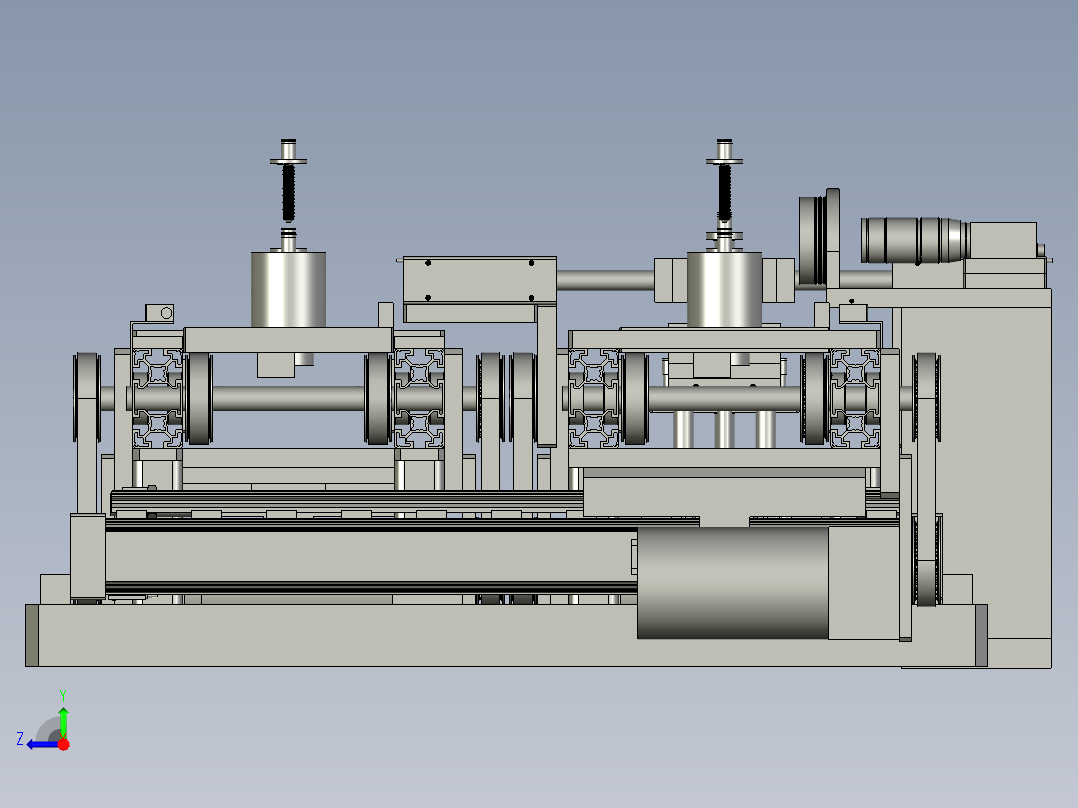
Task: Click the "Z" axis label
Action: [20, 739]
